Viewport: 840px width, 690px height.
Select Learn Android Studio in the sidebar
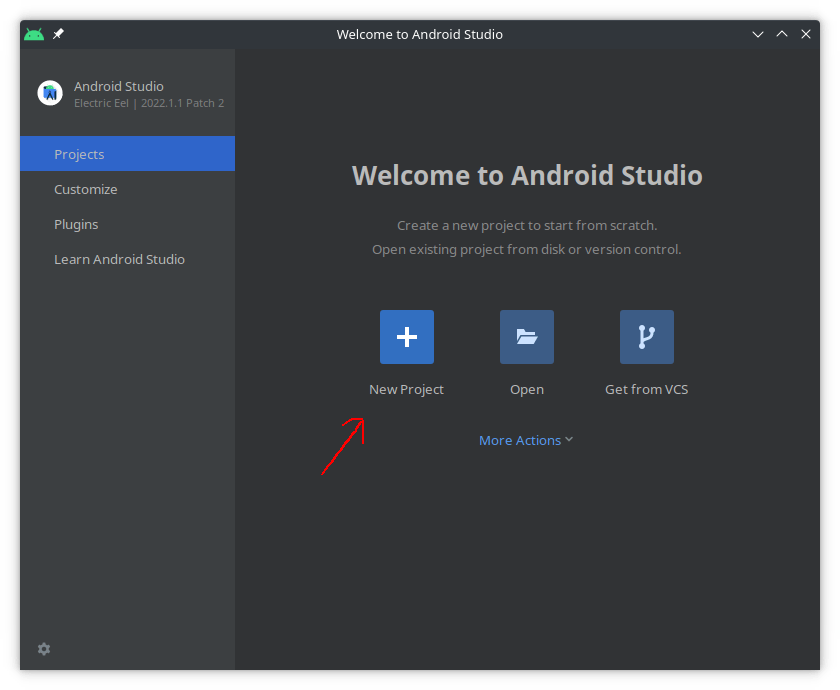[119, 259]
